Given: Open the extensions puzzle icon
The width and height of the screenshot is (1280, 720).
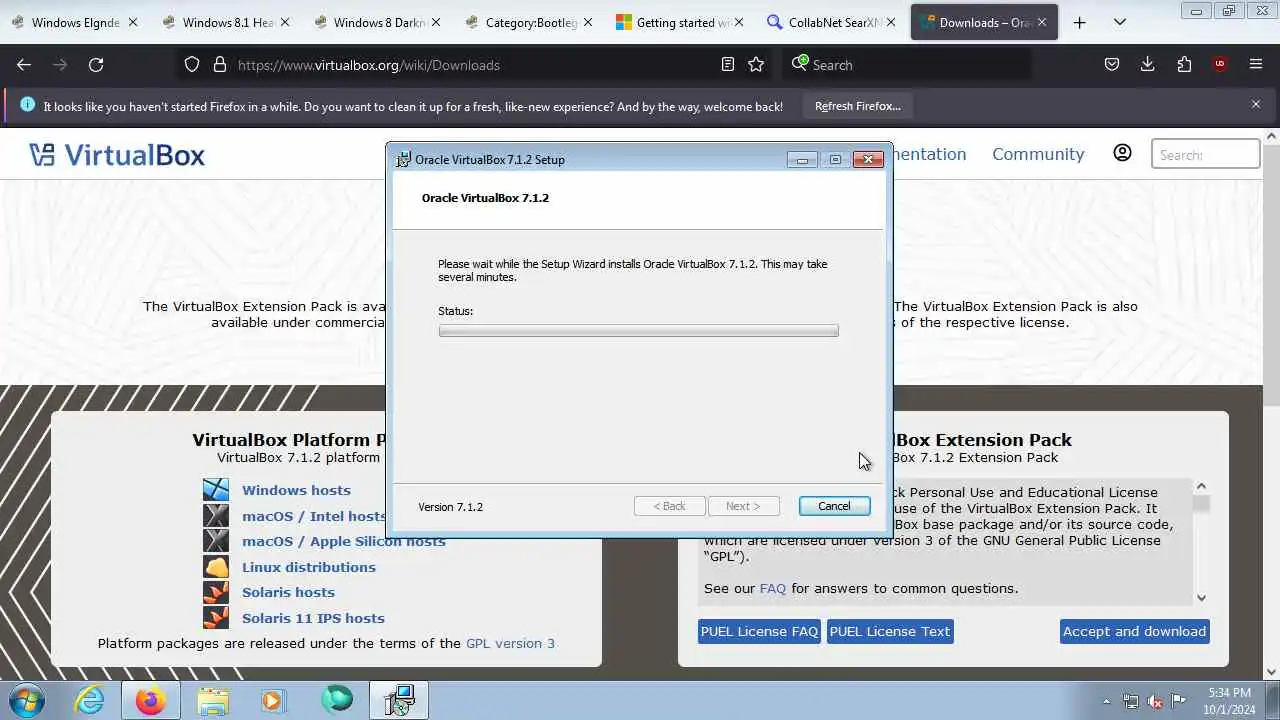Looking at the screenshot, I should point(1184,65).
